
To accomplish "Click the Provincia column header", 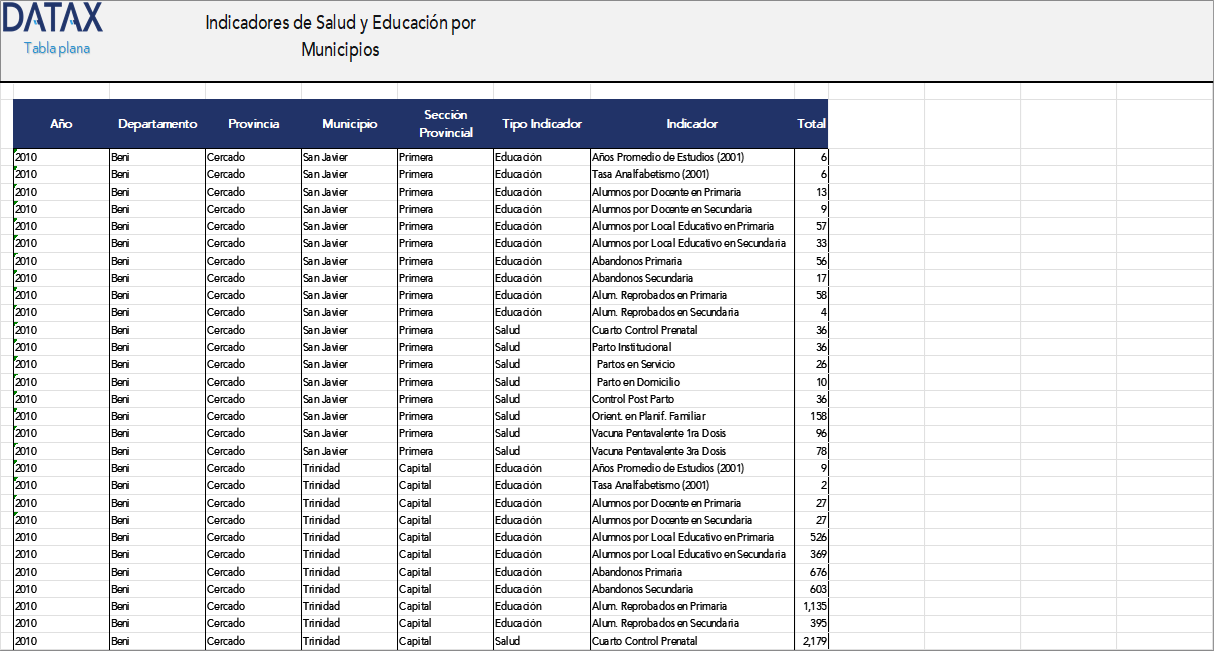I will click(254, 124).
